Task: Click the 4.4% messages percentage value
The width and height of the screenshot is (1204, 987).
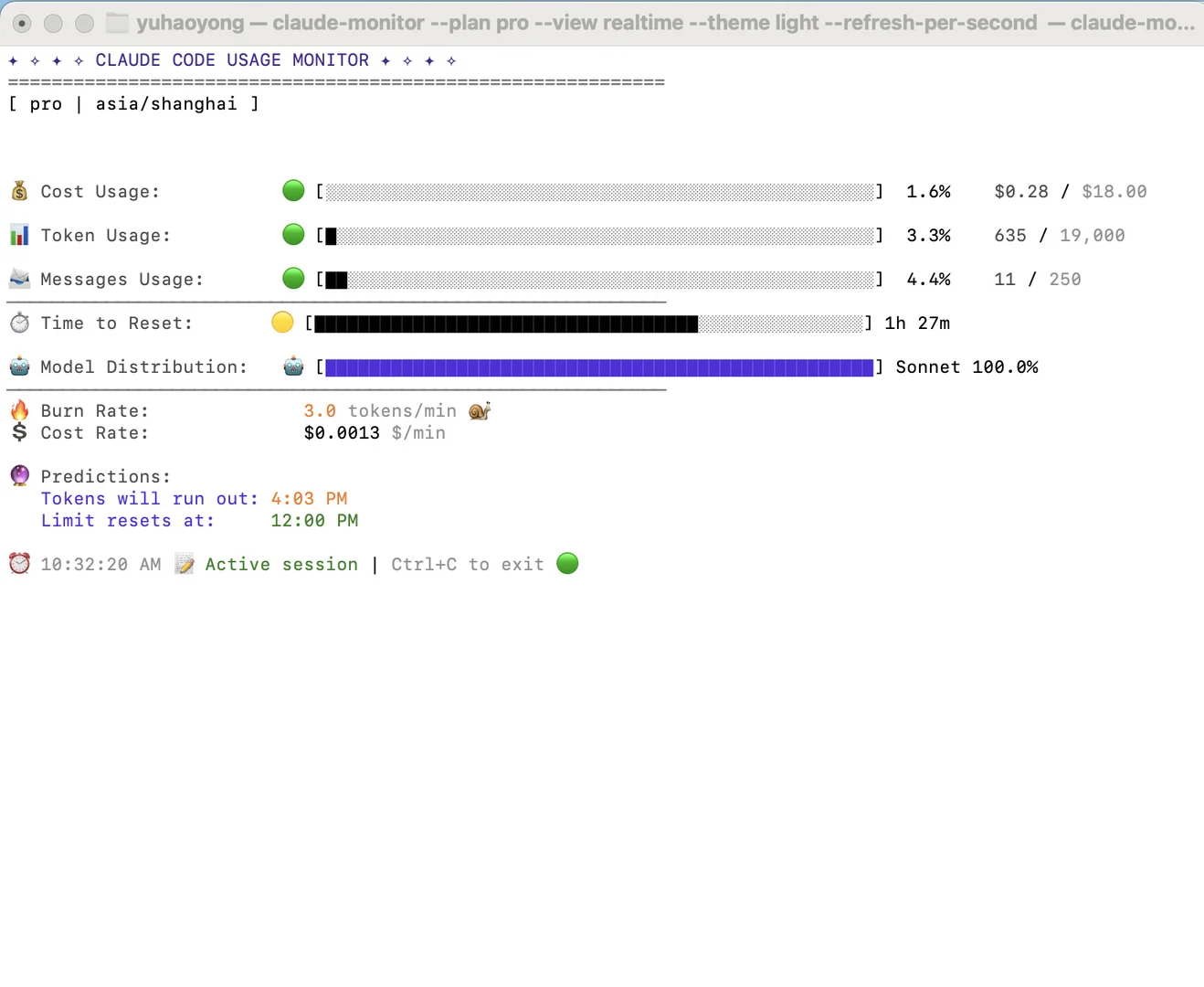Action: (928, 280)
